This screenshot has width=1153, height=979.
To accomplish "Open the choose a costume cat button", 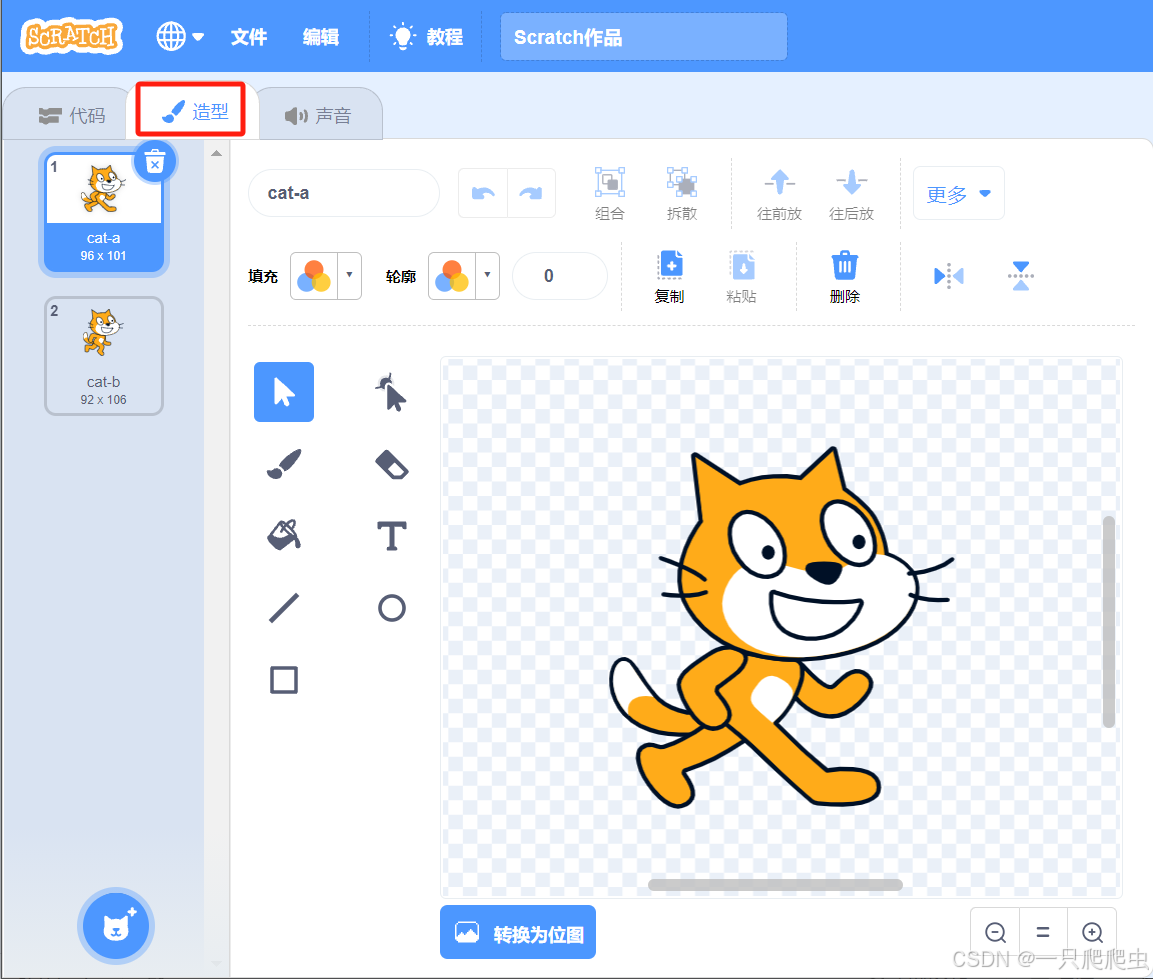I will 116,927.
